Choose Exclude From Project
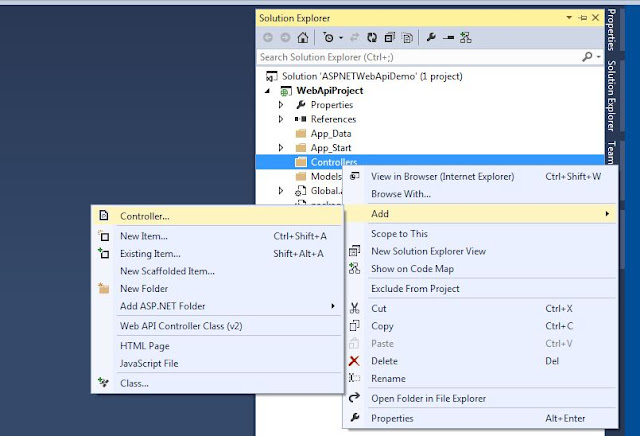Screen dimensions: 640x436 (415, 289)
